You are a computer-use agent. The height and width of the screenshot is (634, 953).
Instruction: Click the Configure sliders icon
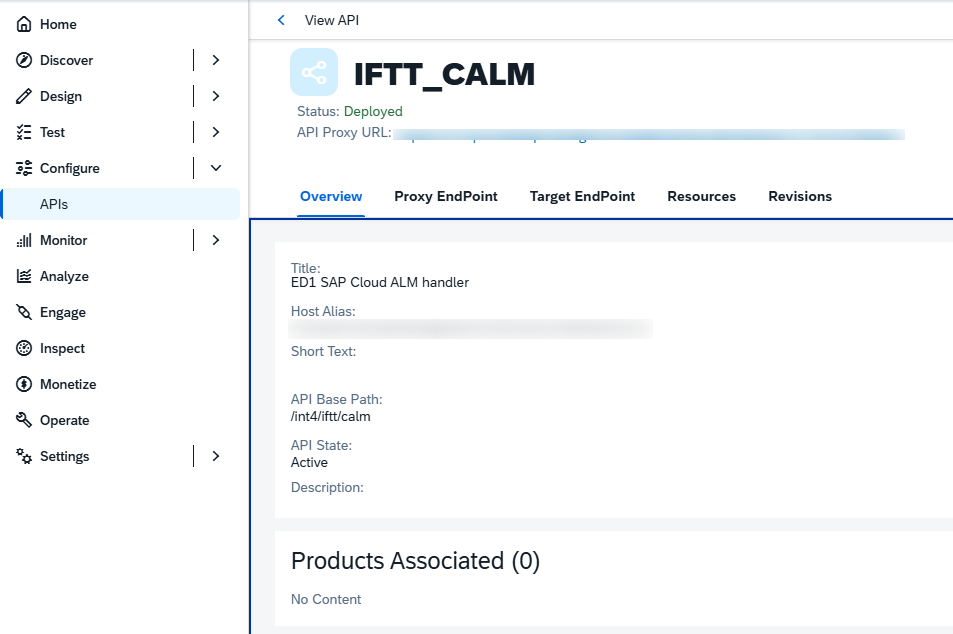pos(24,168)
